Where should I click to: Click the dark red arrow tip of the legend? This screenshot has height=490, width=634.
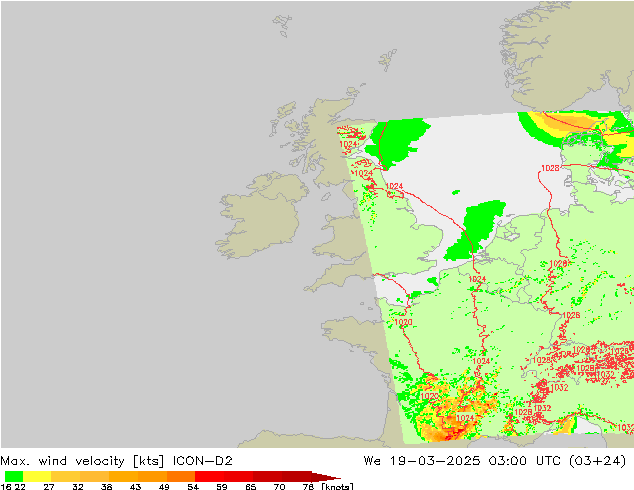326,476
